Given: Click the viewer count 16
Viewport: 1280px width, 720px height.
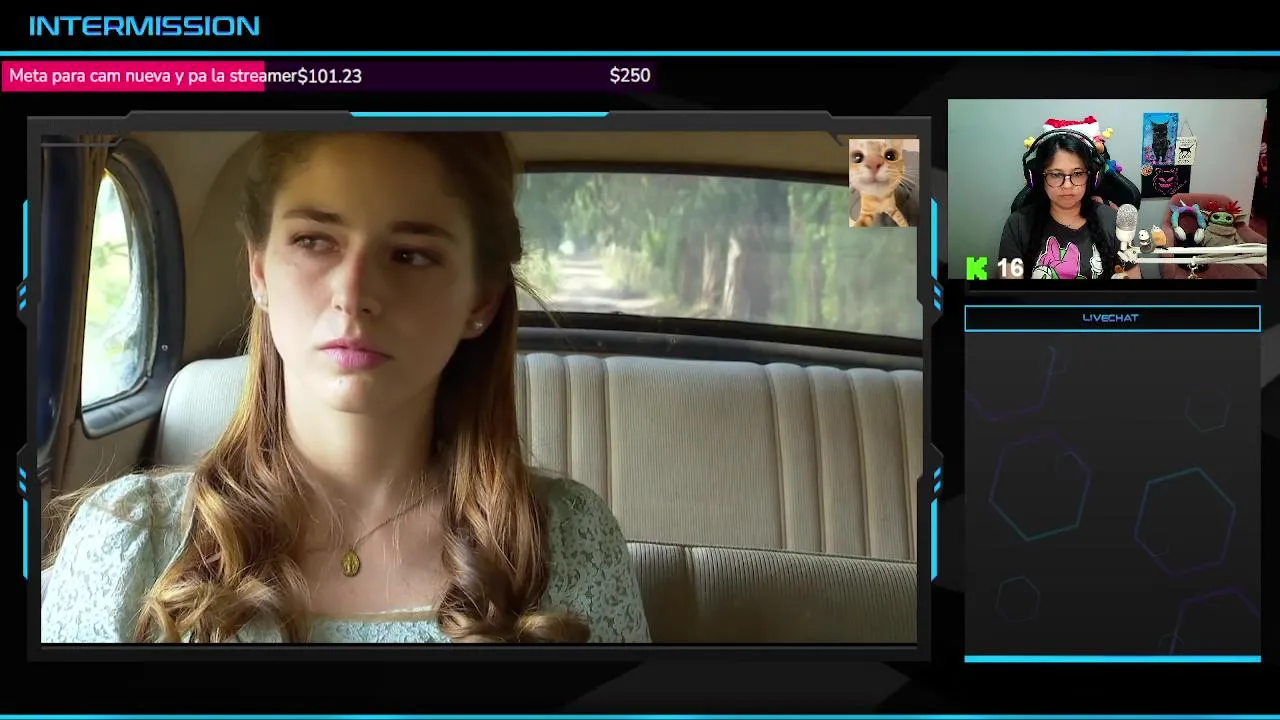Looking at the screenshot, I should click(x=1010, y=268).
